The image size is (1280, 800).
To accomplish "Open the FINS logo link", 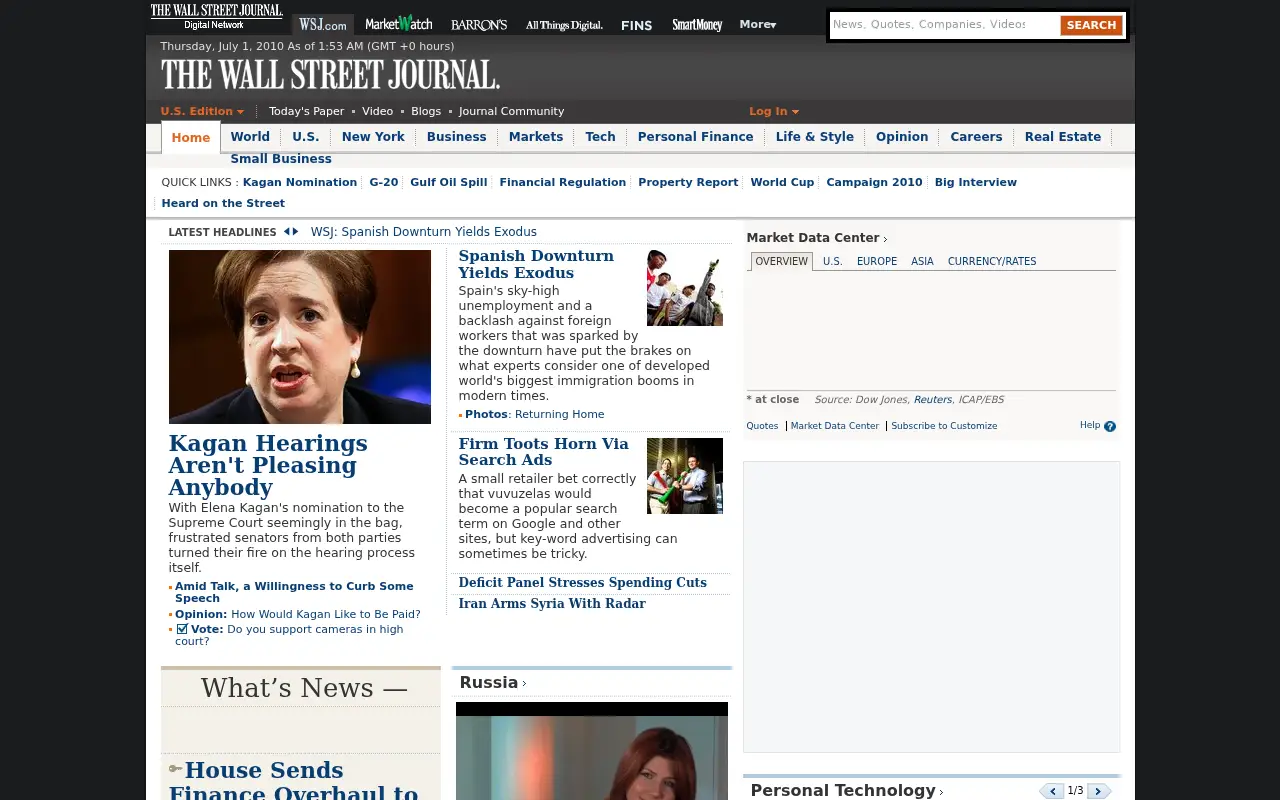I will [637, 25].
